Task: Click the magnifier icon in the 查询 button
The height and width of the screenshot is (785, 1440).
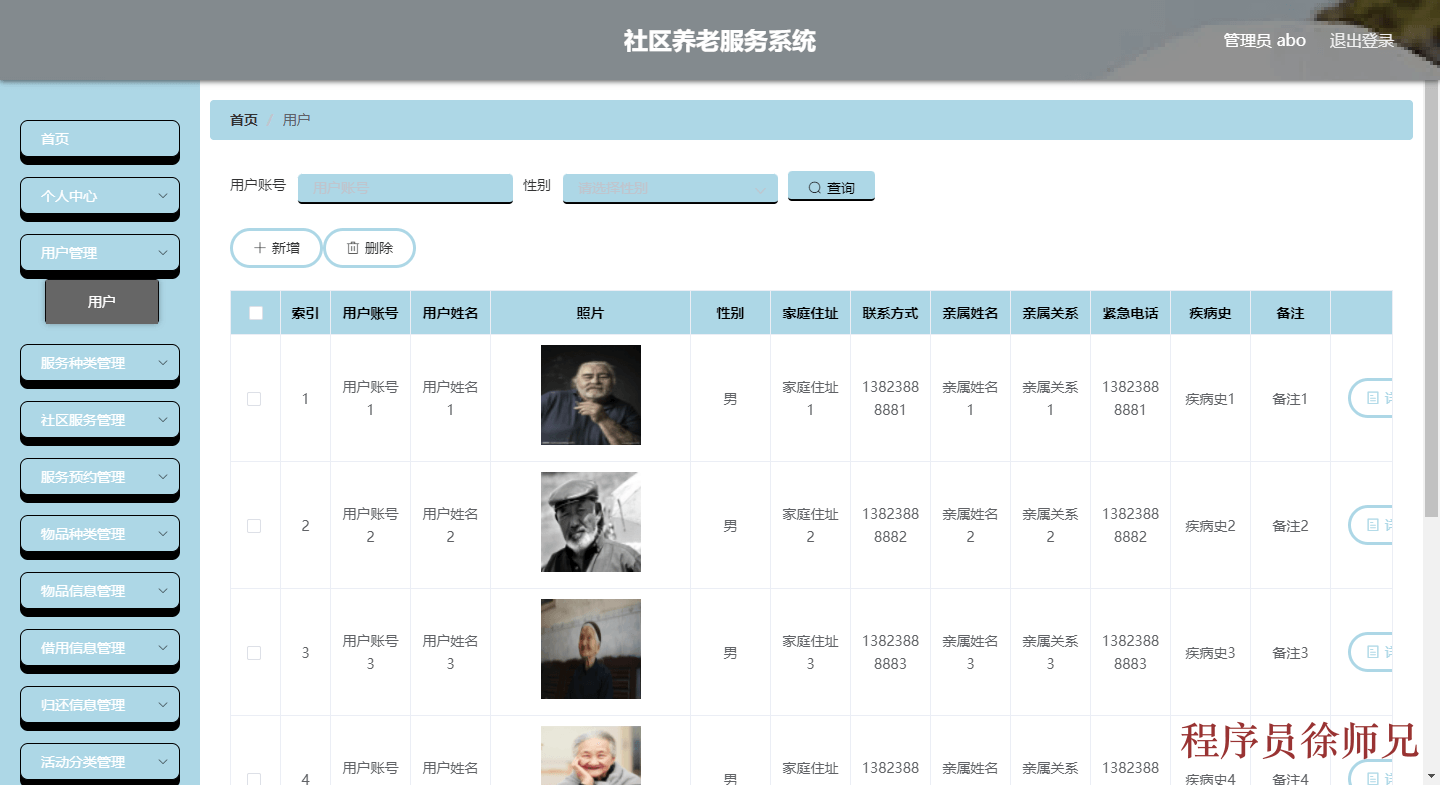Action: pos(814,186)
